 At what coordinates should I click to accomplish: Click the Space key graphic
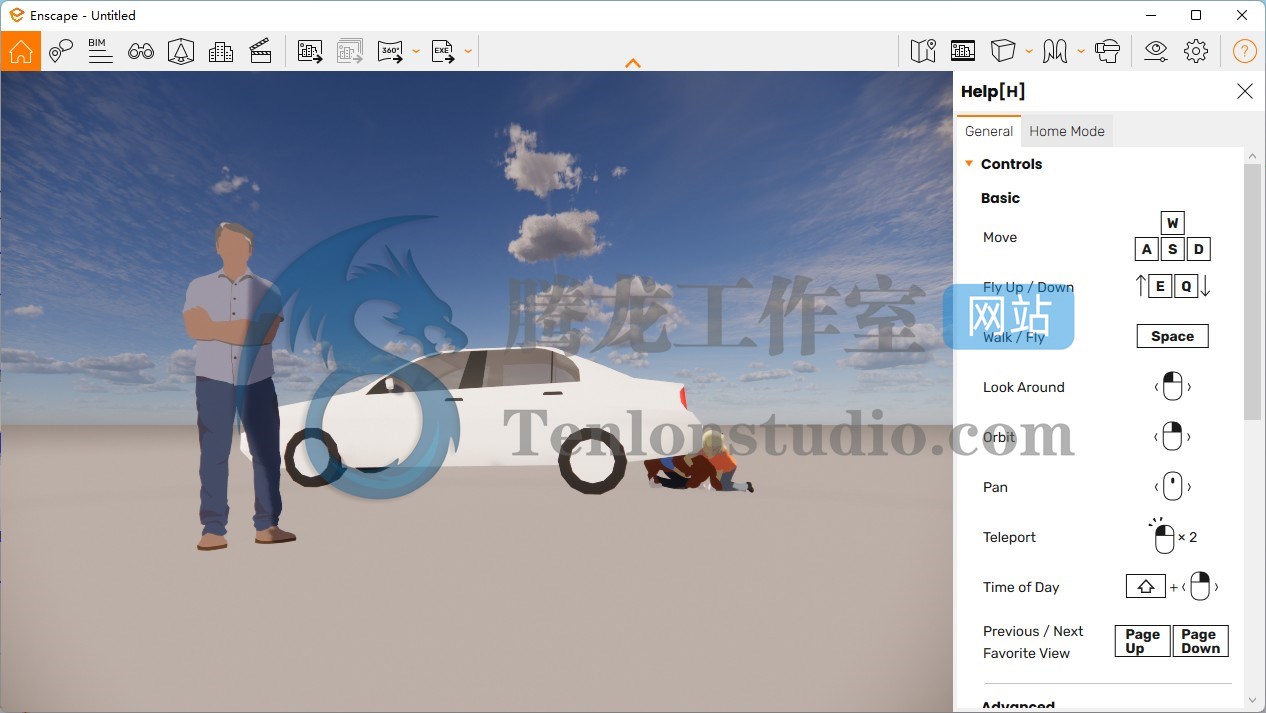(x=1172, y=336)
